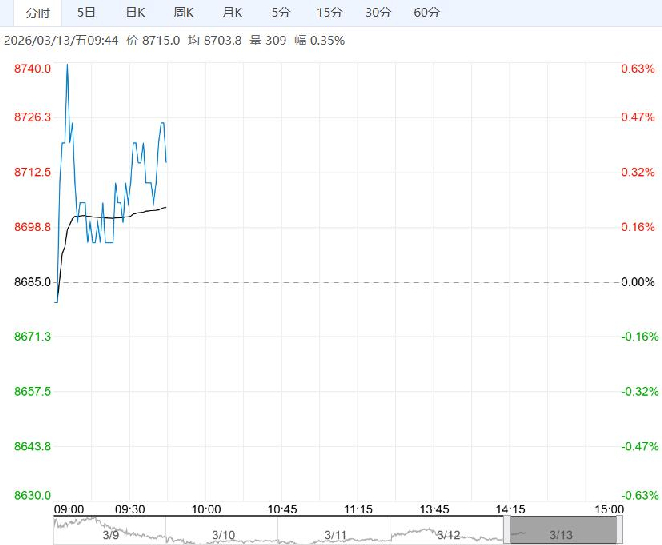Click the 8740.0 top price axis label
The image size is (662, 545).
[32, 68]
